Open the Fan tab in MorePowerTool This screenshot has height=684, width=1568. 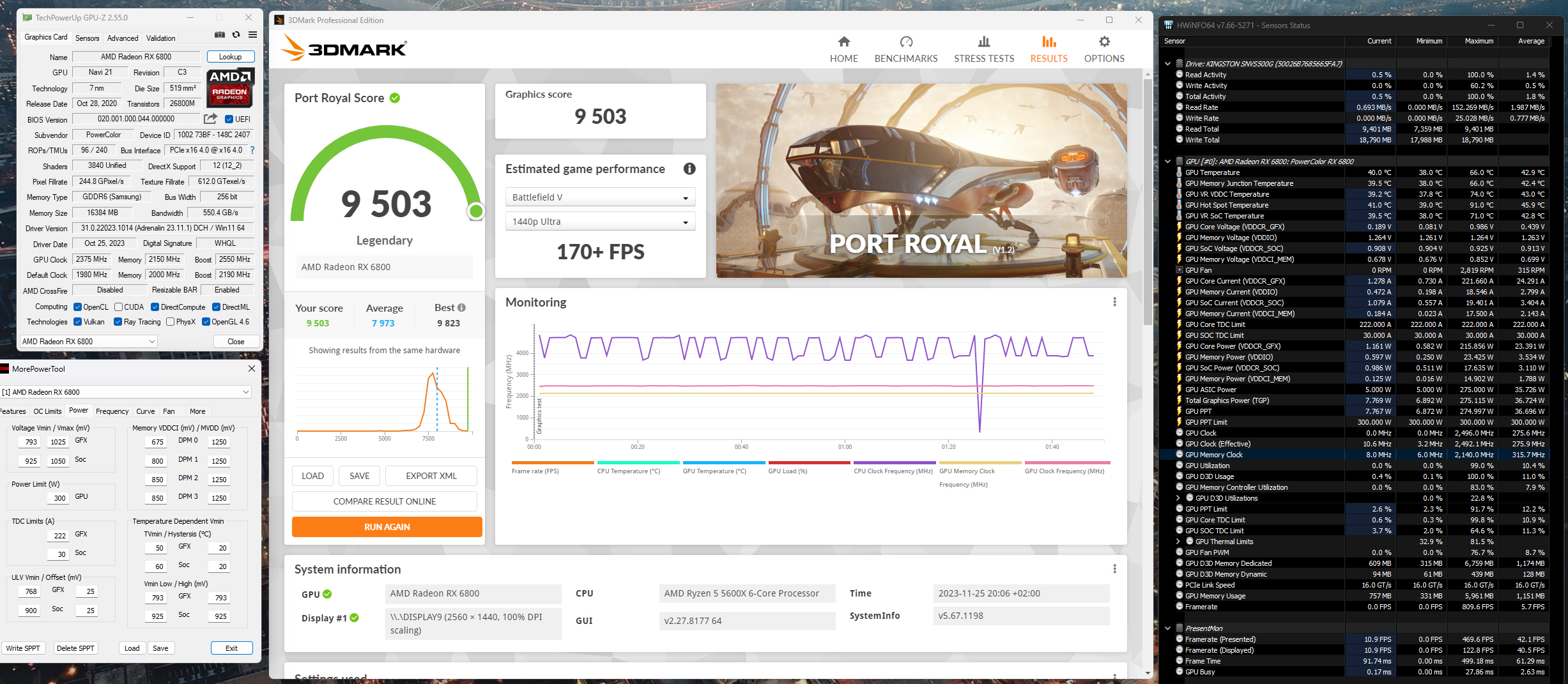point(169,411)
